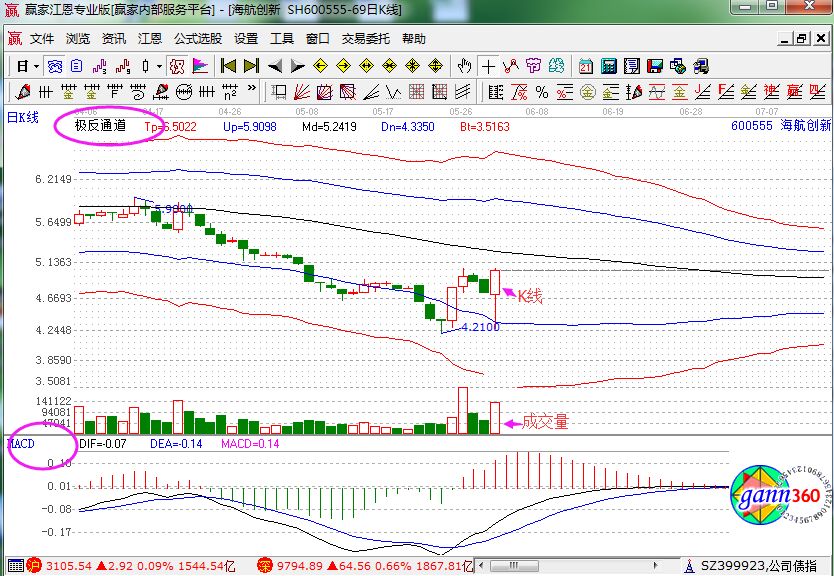Open the period 日 dropdown arrow
The image size is (834, 576).
click(37, 66)
